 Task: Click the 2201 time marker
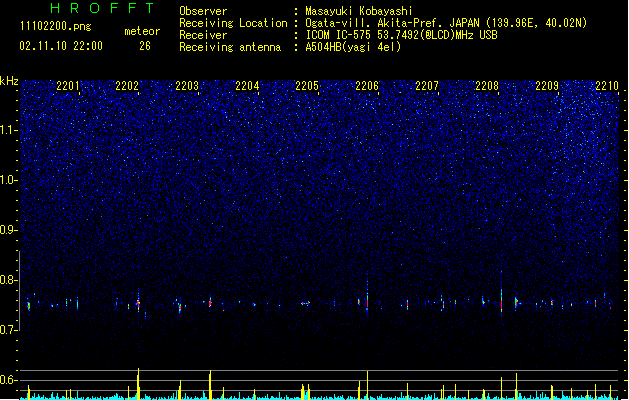tap(67, 86)
